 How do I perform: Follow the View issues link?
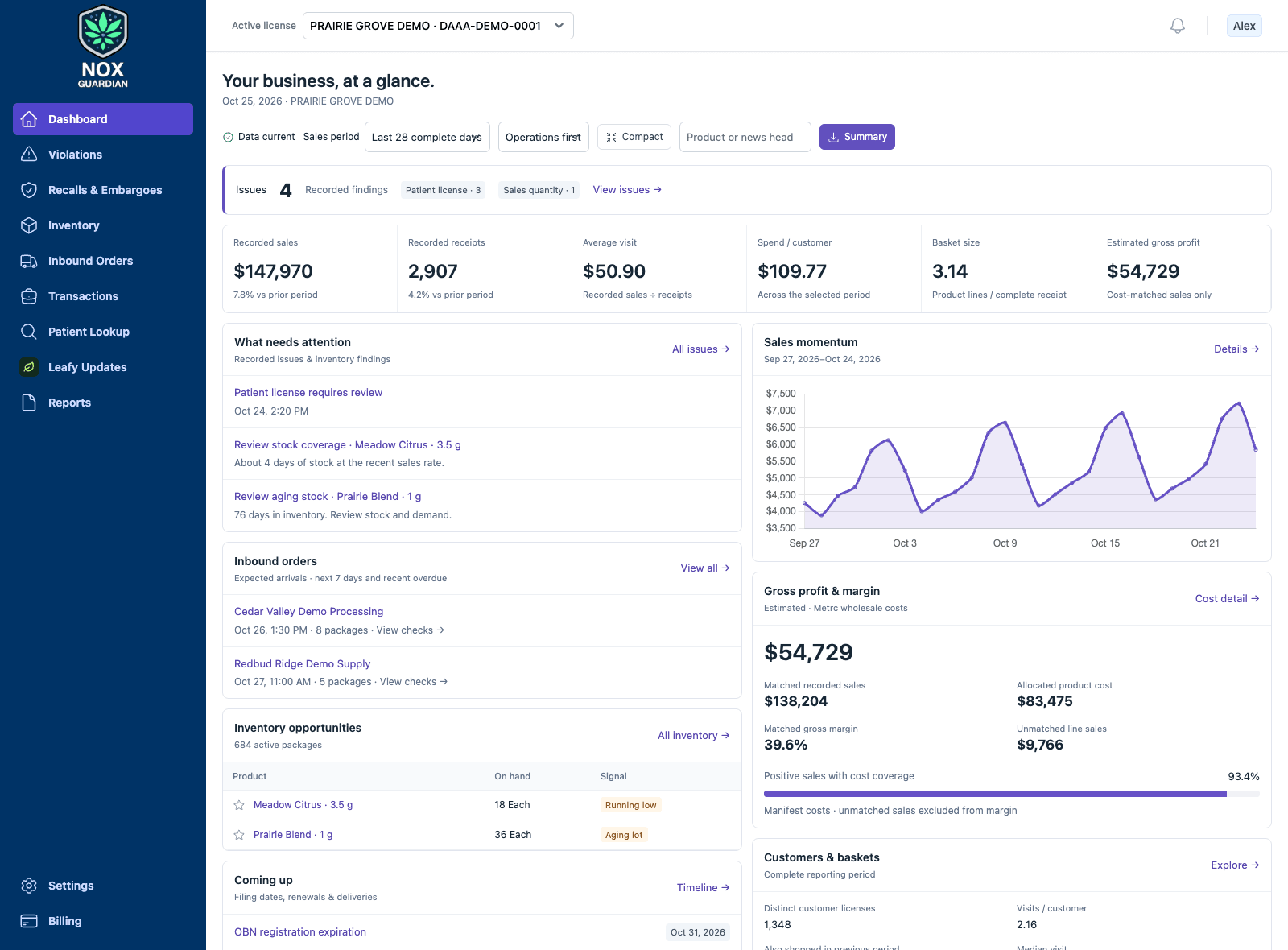627,190
